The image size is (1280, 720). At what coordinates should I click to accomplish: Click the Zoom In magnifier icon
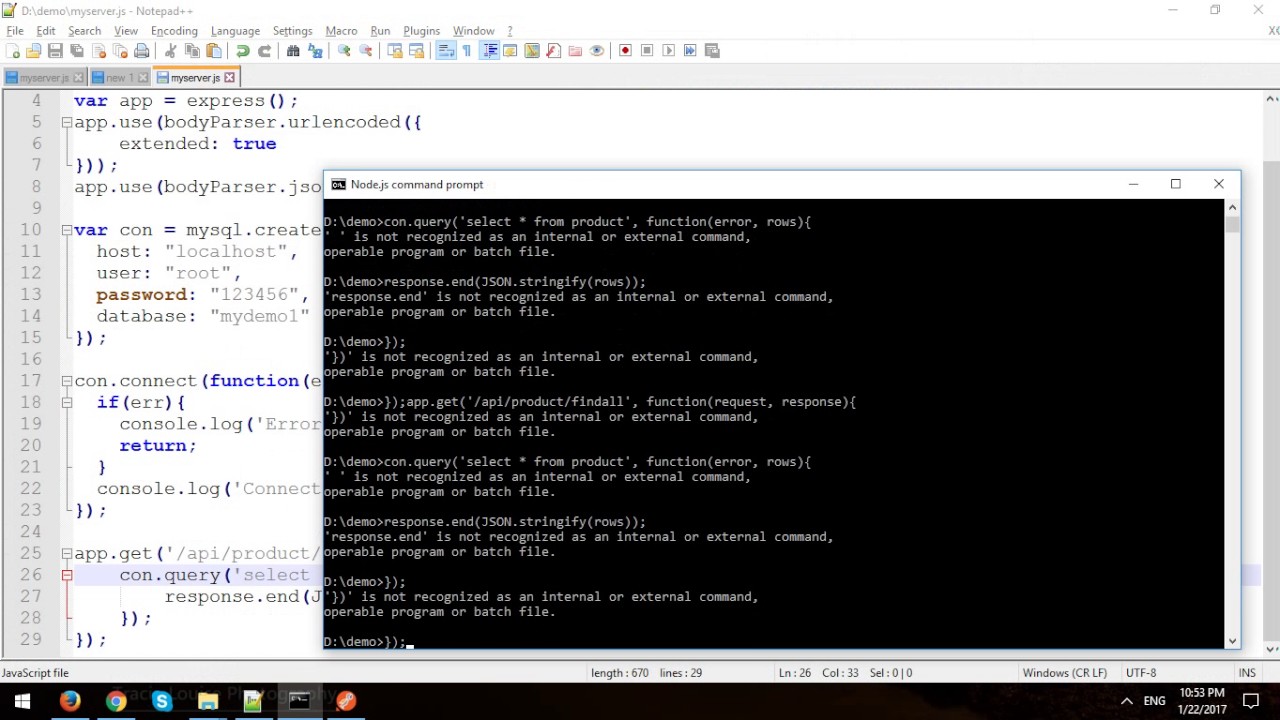[343, 50]
